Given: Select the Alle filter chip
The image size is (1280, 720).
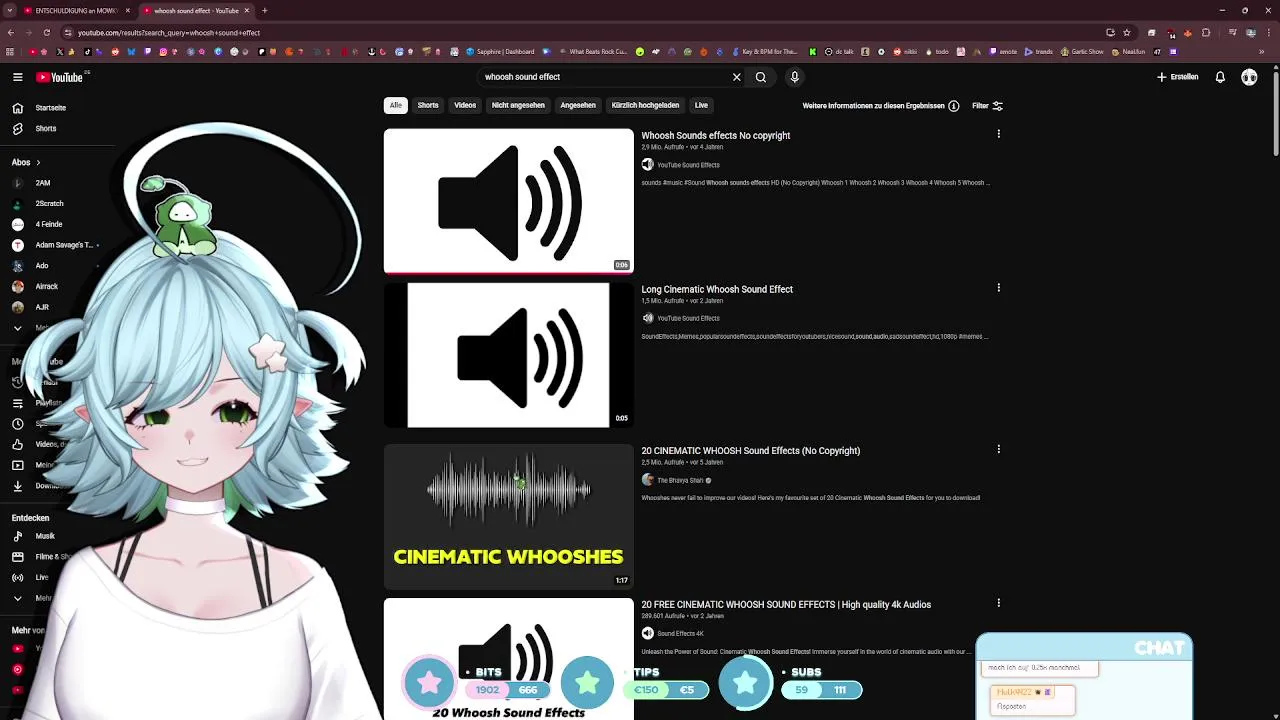Looking at the screenshot, I should 396,105.
